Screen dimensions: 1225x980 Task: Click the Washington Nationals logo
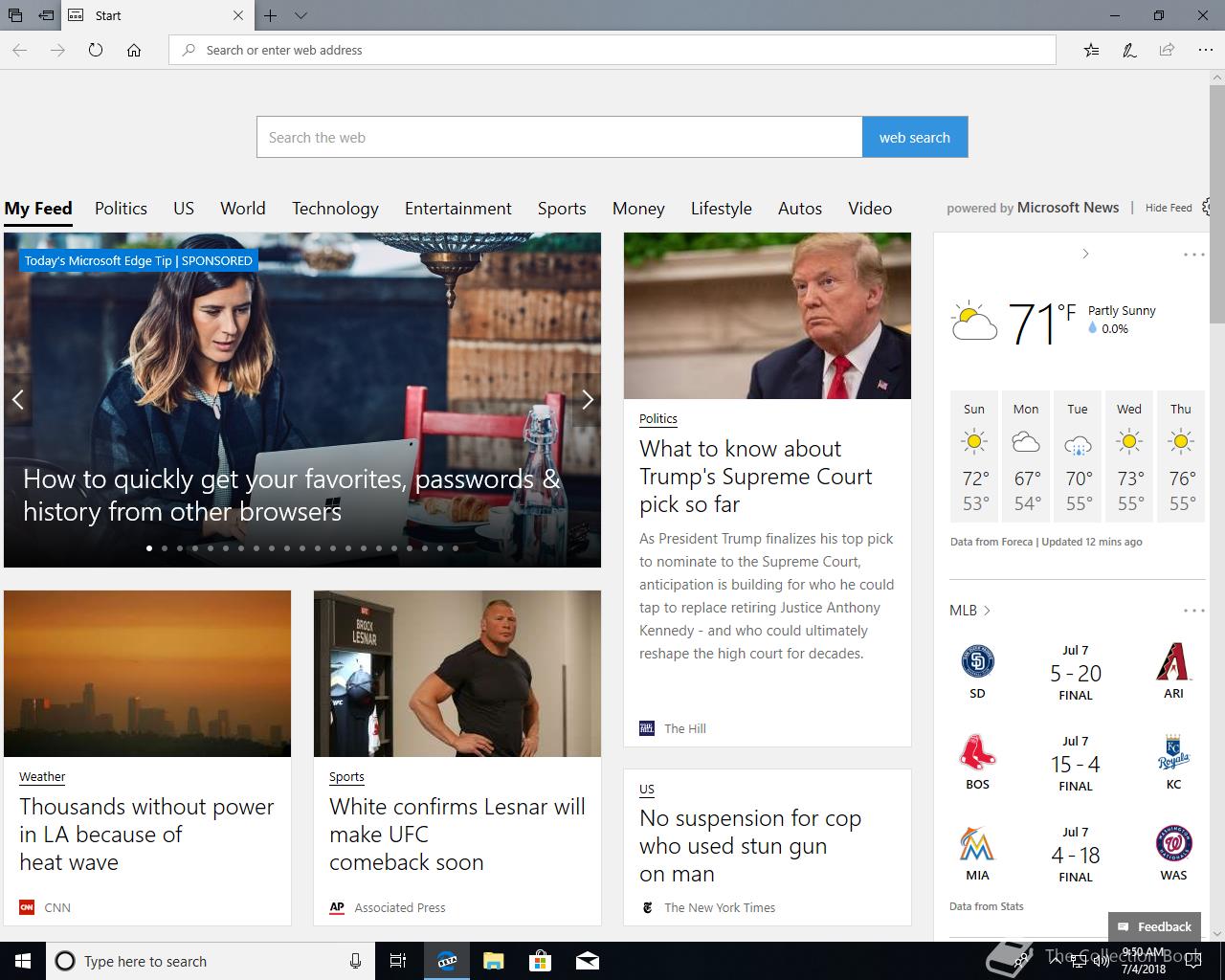pos(1173,844)
